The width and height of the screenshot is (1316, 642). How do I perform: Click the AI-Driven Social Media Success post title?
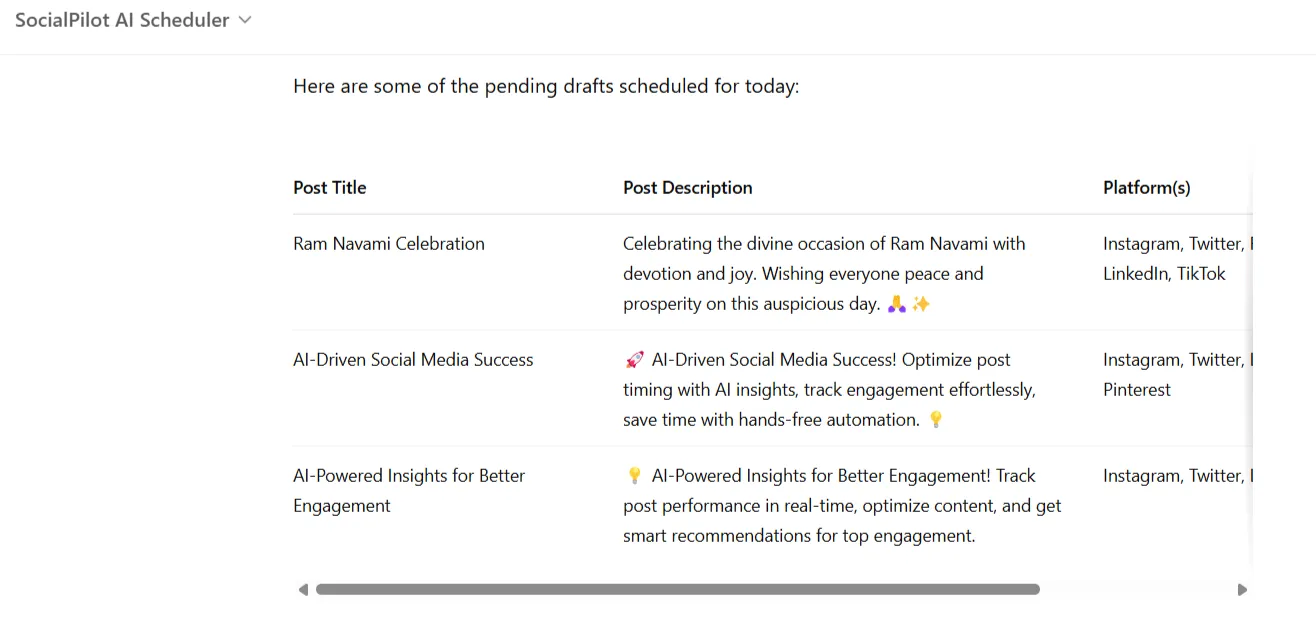click(x=413, y=360)
